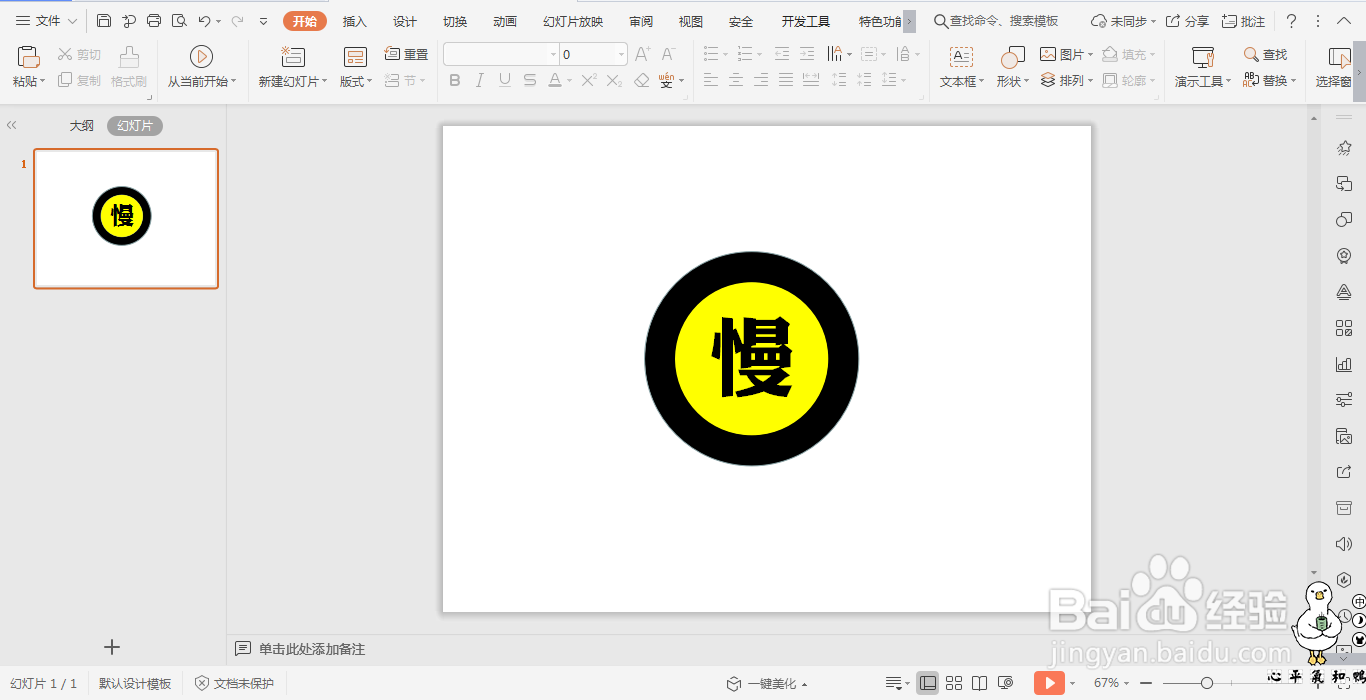Click 一键美化 in status bar
Screen dimensions: 1366x700
(x=767, y=684)
